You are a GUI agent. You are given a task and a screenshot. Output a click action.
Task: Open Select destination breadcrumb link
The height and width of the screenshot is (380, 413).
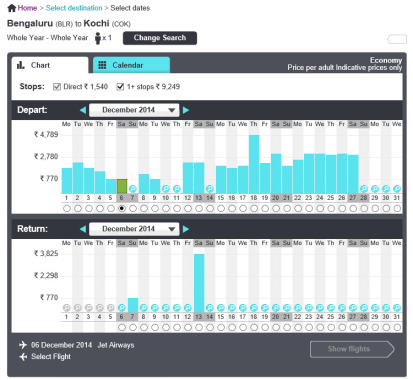pyautogui.click(x=74, y=8)
